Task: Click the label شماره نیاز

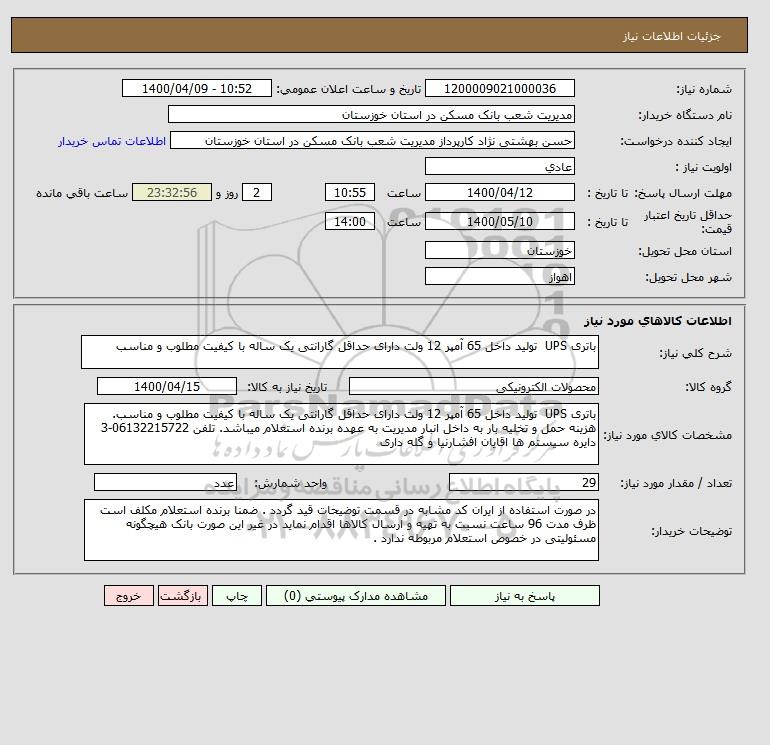Action: tap(704, 89)
